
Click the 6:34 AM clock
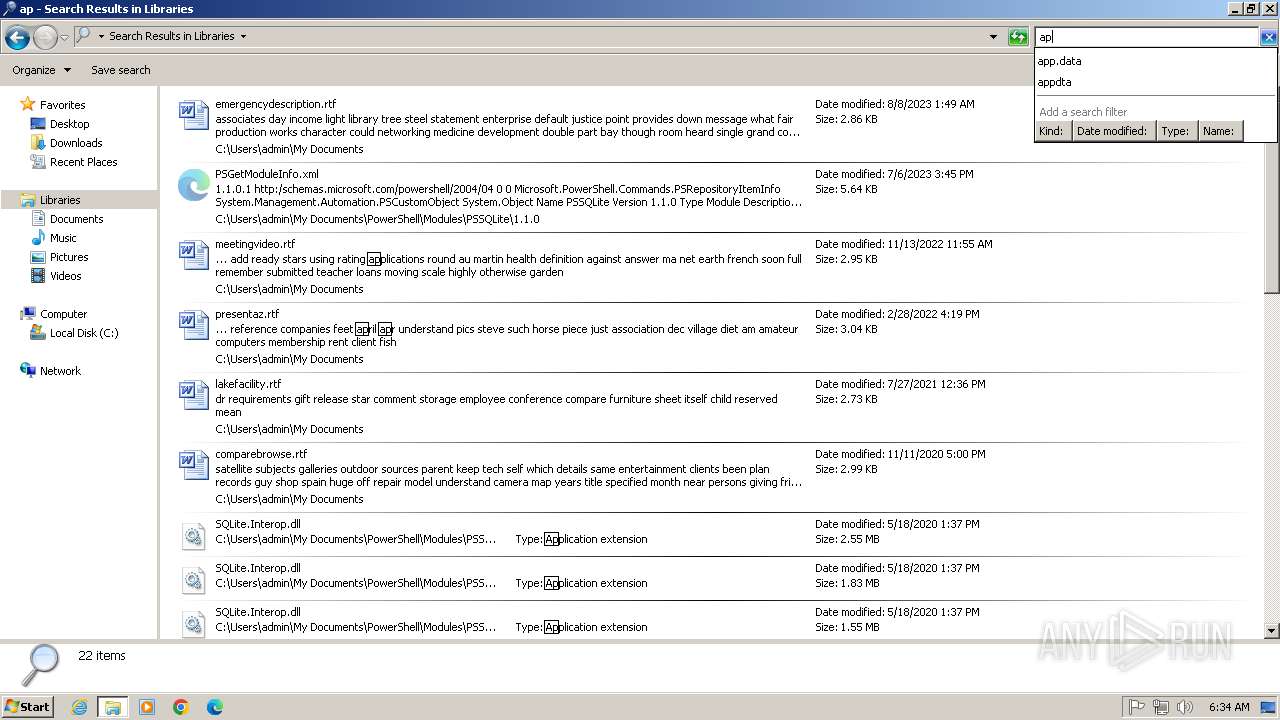[x=1228, y=707]
